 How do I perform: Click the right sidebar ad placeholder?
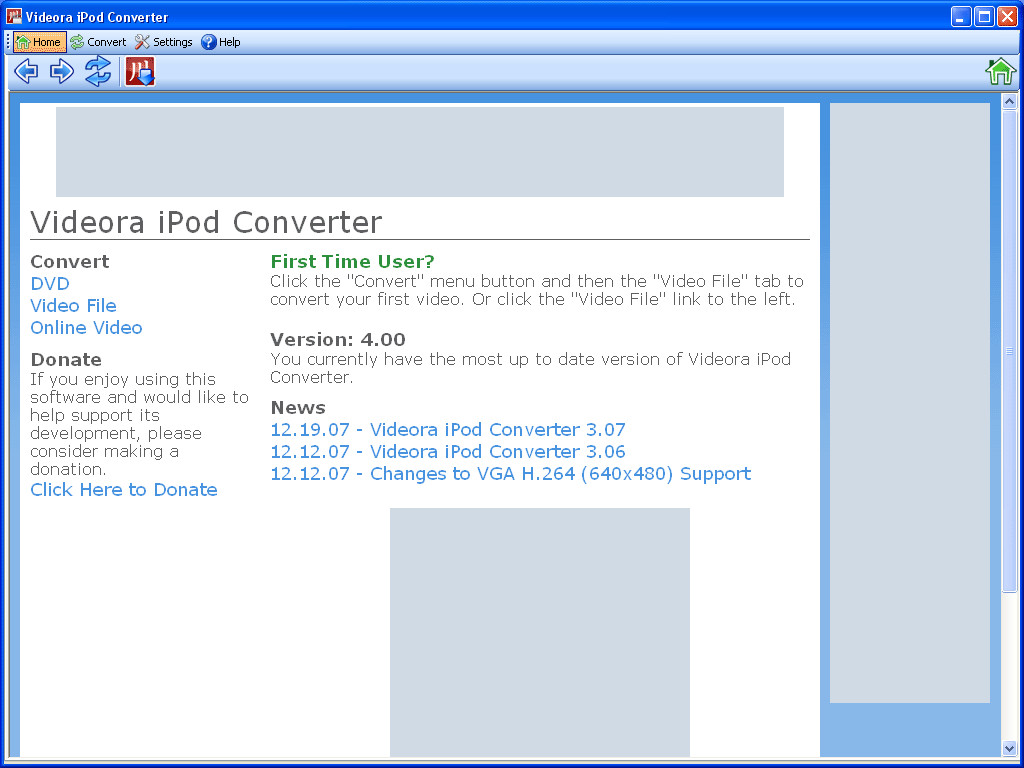click(910, 403)
